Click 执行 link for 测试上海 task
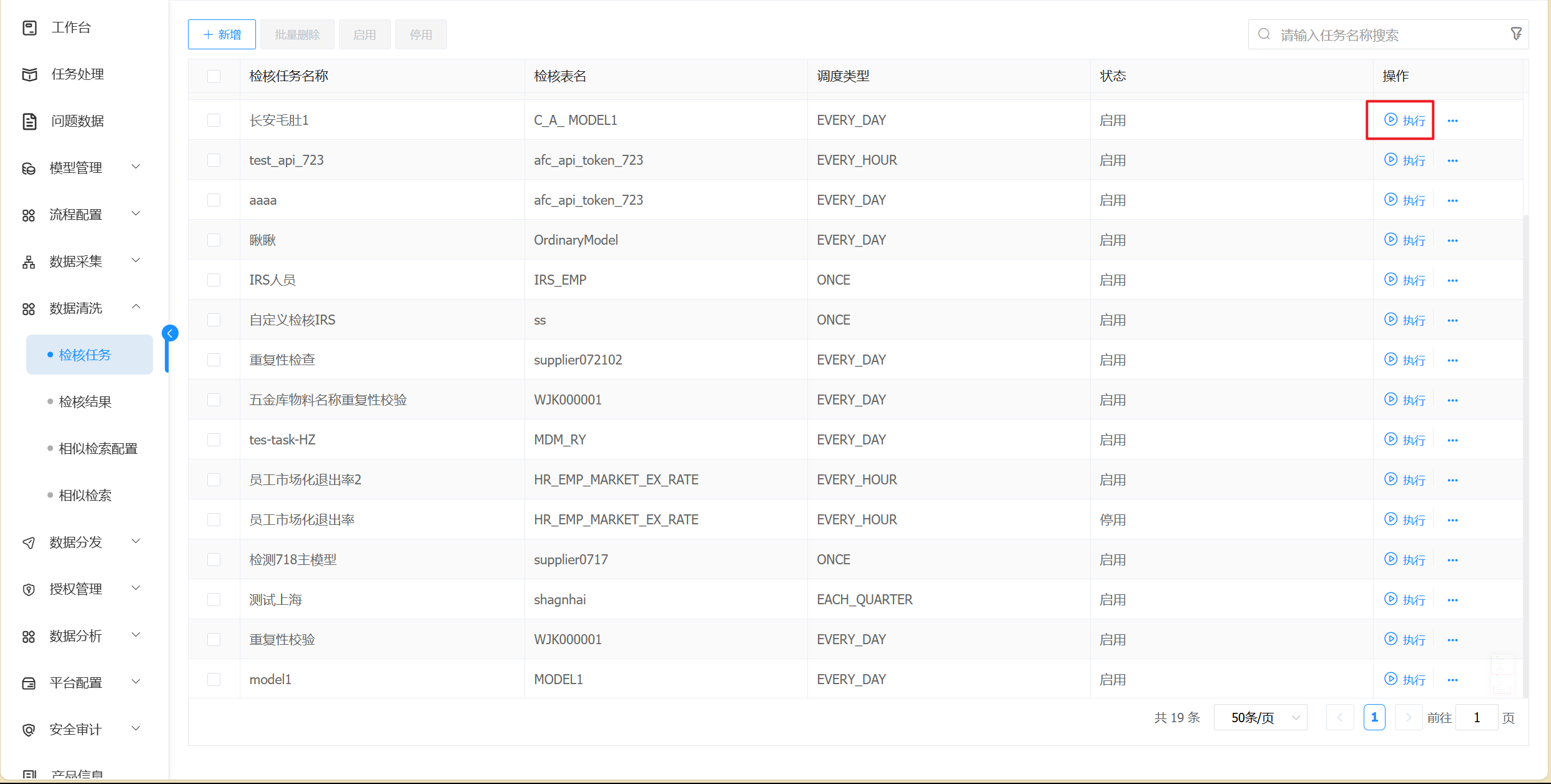The image size is (1551, 784). (x=1414, y=600)
